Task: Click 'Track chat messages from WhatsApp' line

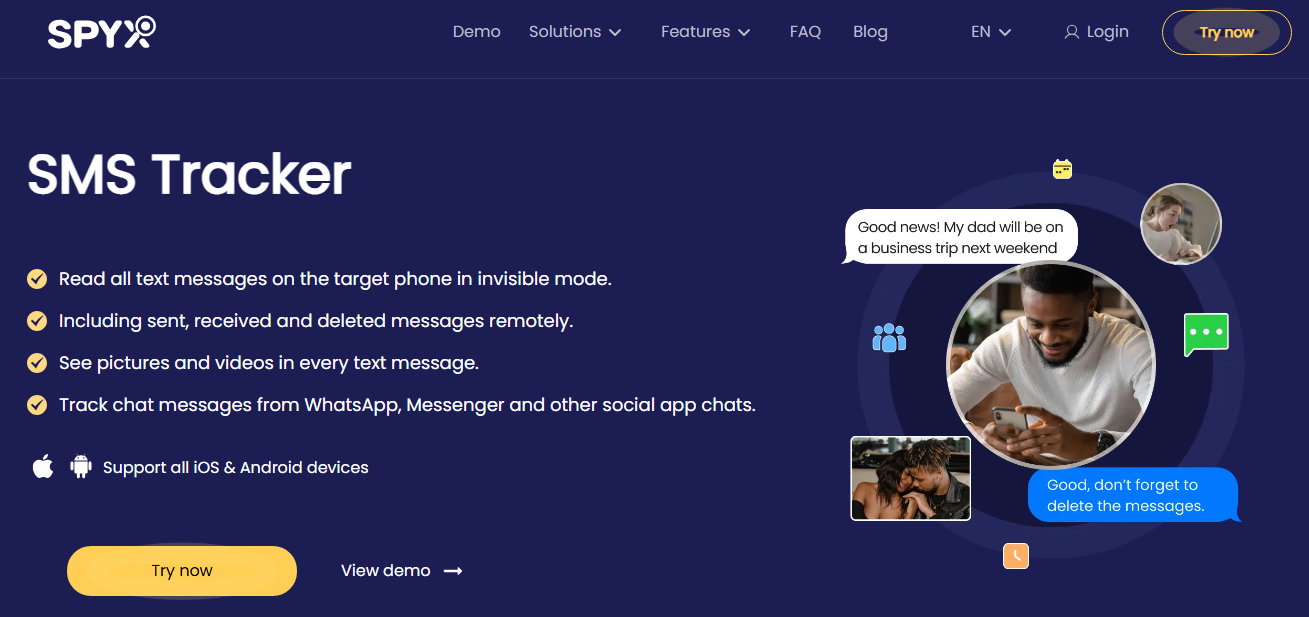Action: click(x=407, y=405)
